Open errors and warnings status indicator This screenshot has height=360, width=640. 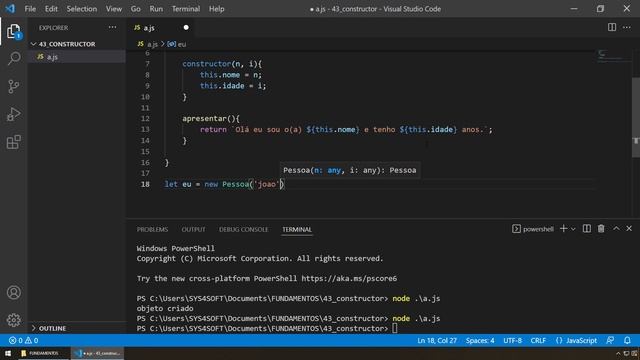pos(23,340)
